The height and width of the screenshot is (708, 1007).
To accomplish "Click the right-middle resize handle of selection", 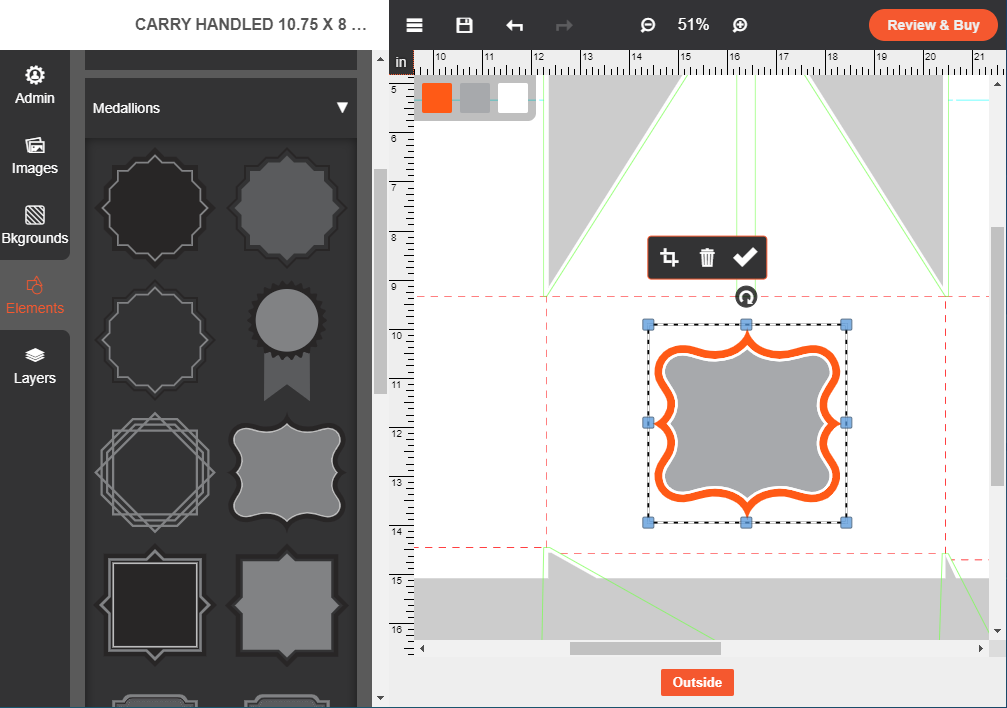I will [x=846, y=423].
